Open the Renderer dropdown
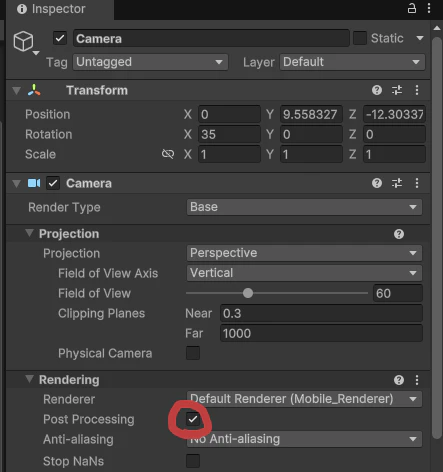443x472 pixels. (x=304, y=399)
